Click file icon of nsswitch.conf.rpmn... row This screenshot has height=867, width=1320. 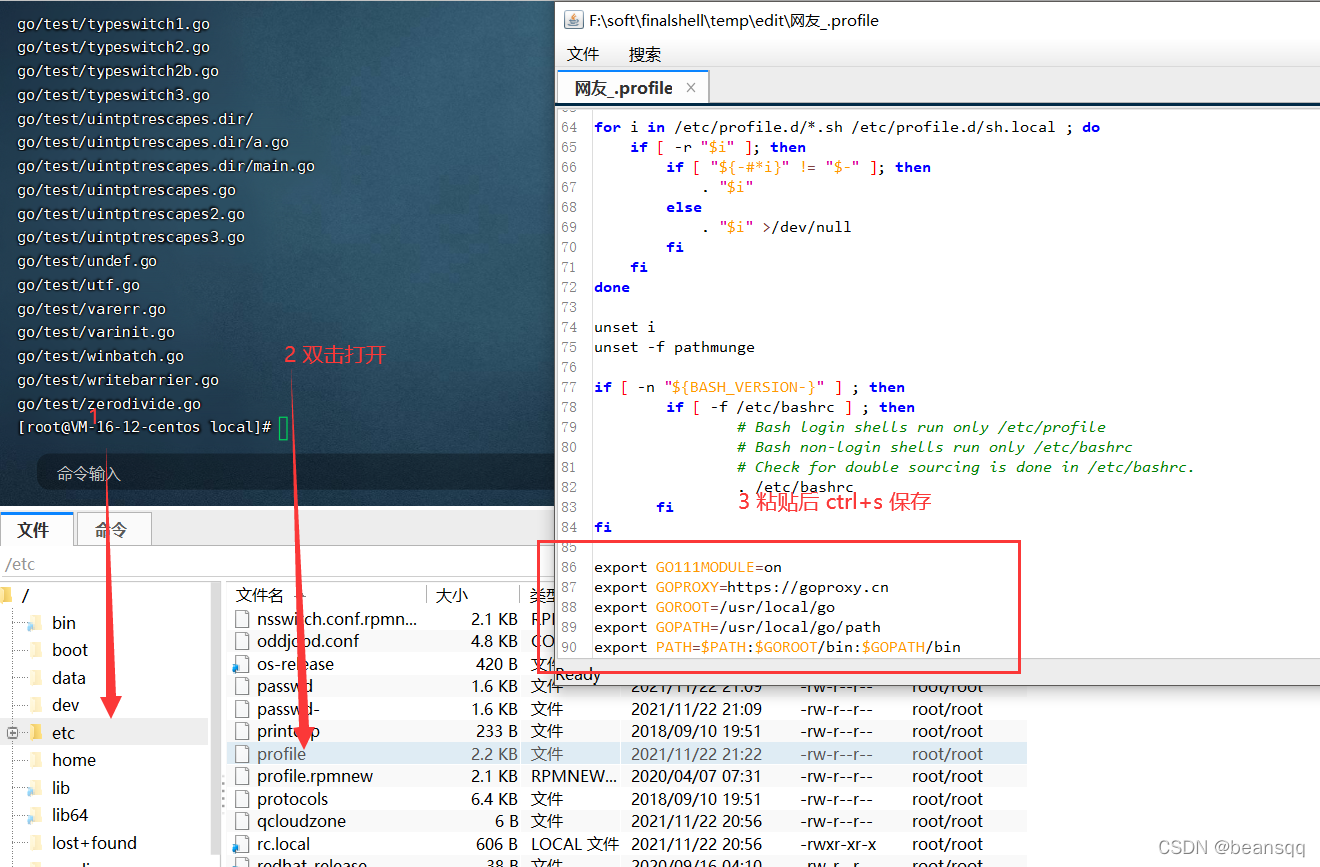(241, 619)
